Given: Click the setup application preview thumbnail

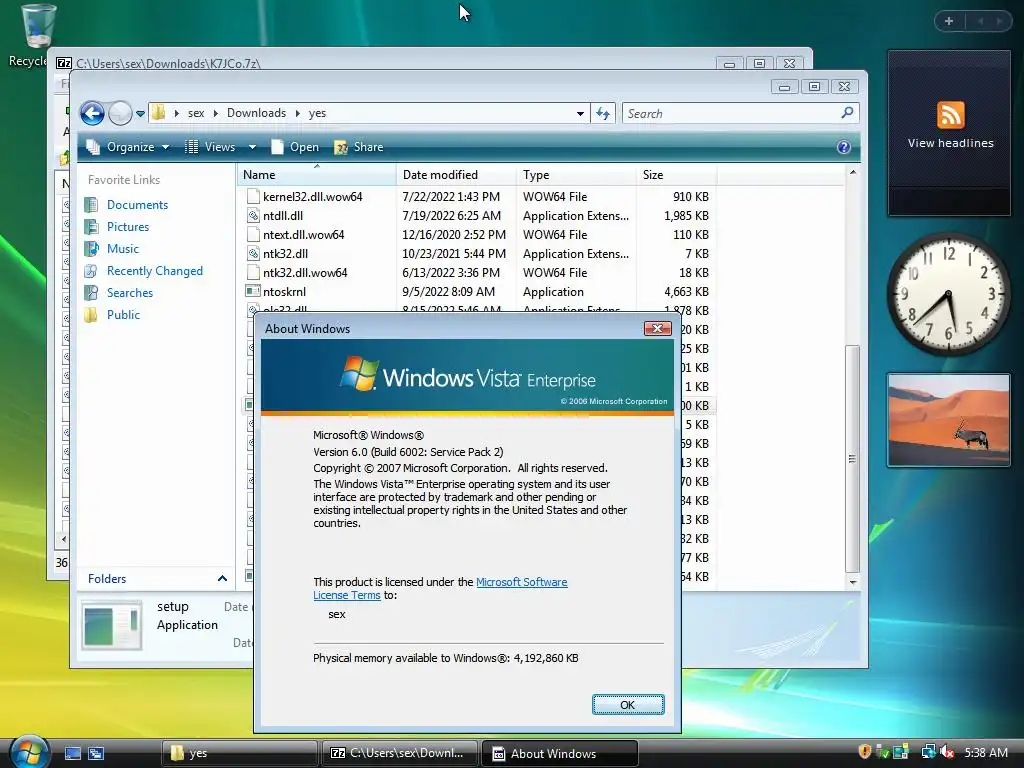Looking at the screenshot, I should pyautogui.click(x=112, y=624).
